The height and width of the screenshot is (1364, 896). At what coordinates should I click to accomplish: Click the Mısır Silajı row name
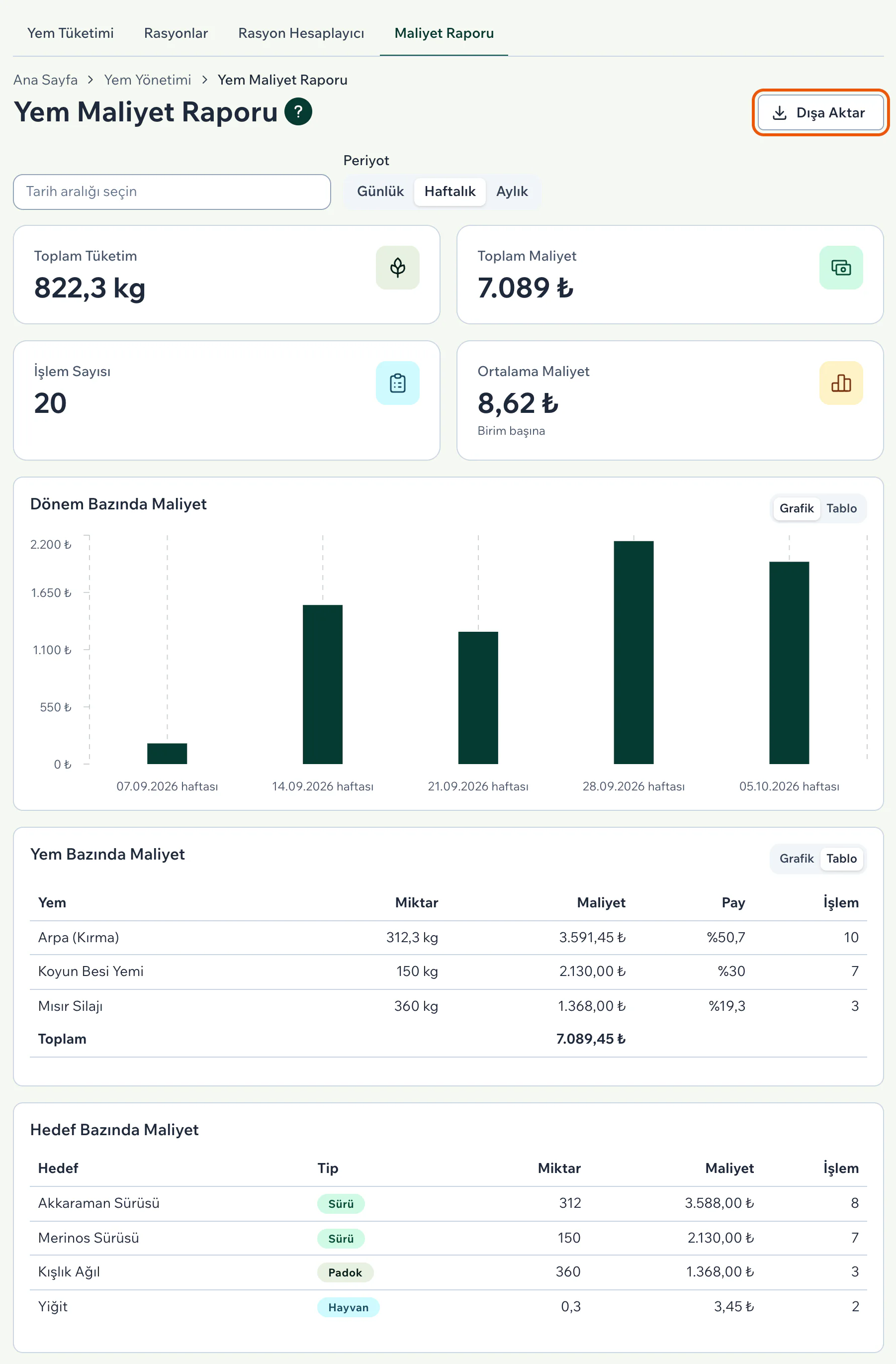click(x=71, y=1006)
